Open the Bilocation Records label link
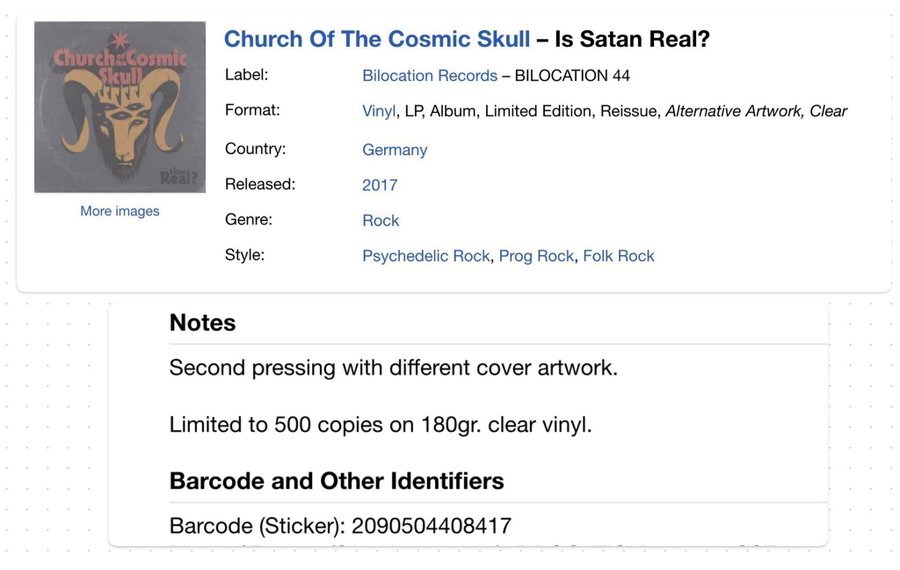This screenshot has height=570, width=900. point(429,76)
